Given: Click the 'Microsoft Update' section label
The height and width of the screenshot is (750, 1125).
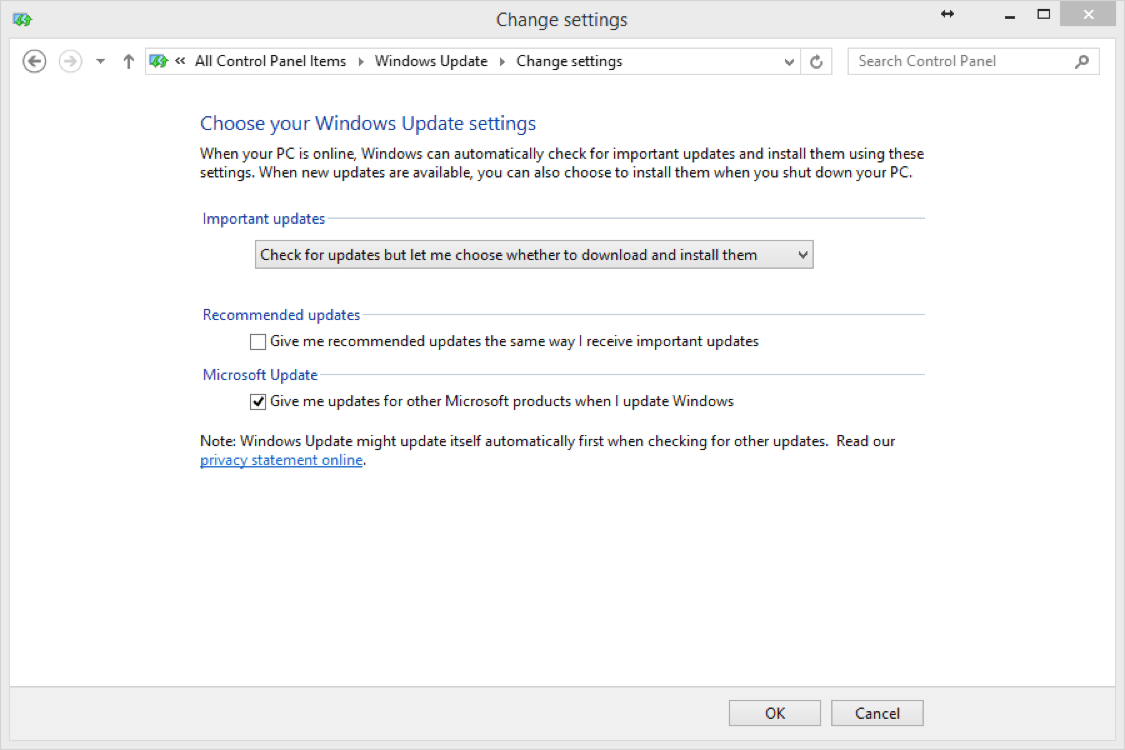Looking at the screenshot, I should pos(260,375).
